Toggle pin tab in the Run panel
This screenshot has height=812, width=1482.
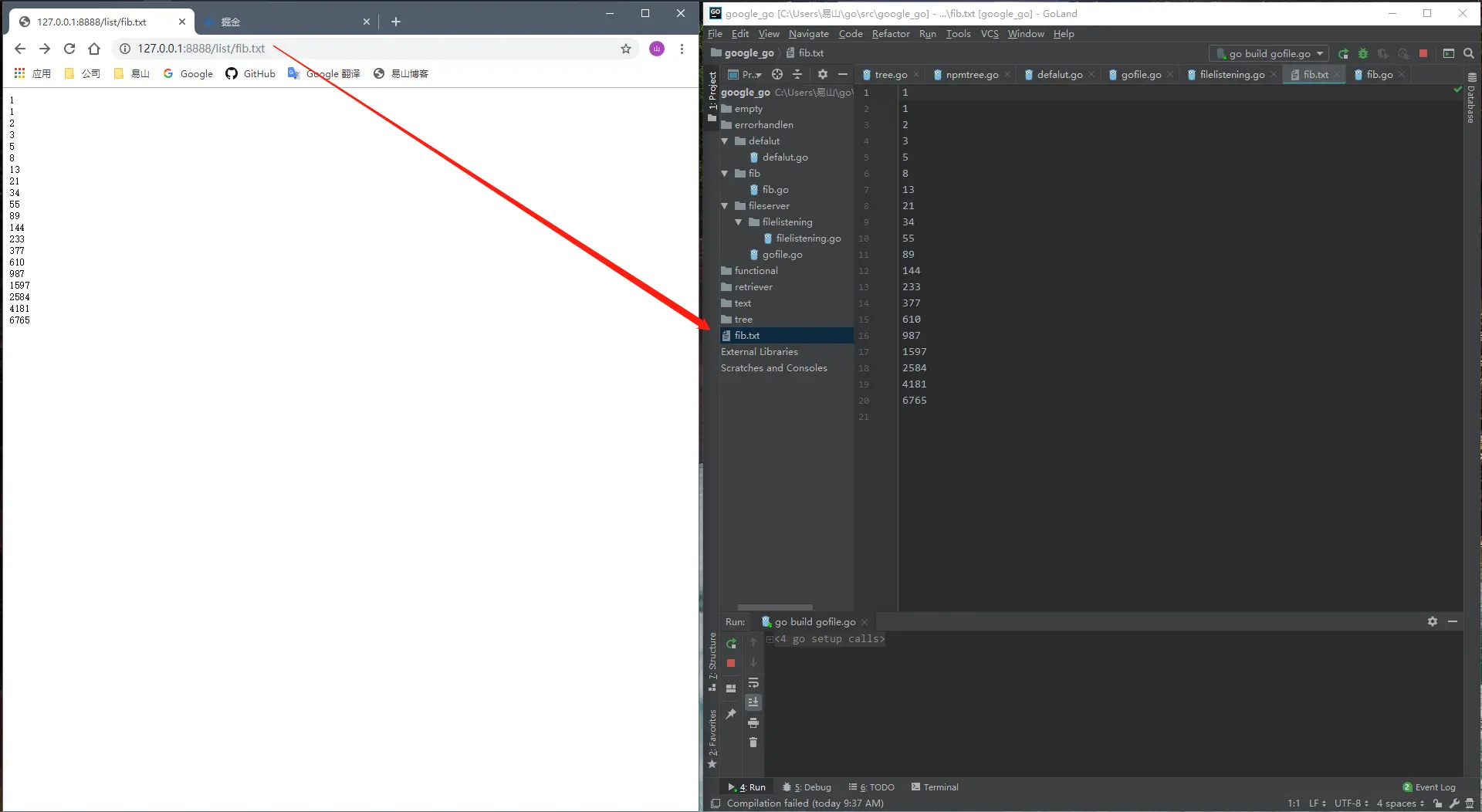pos(731,714)
